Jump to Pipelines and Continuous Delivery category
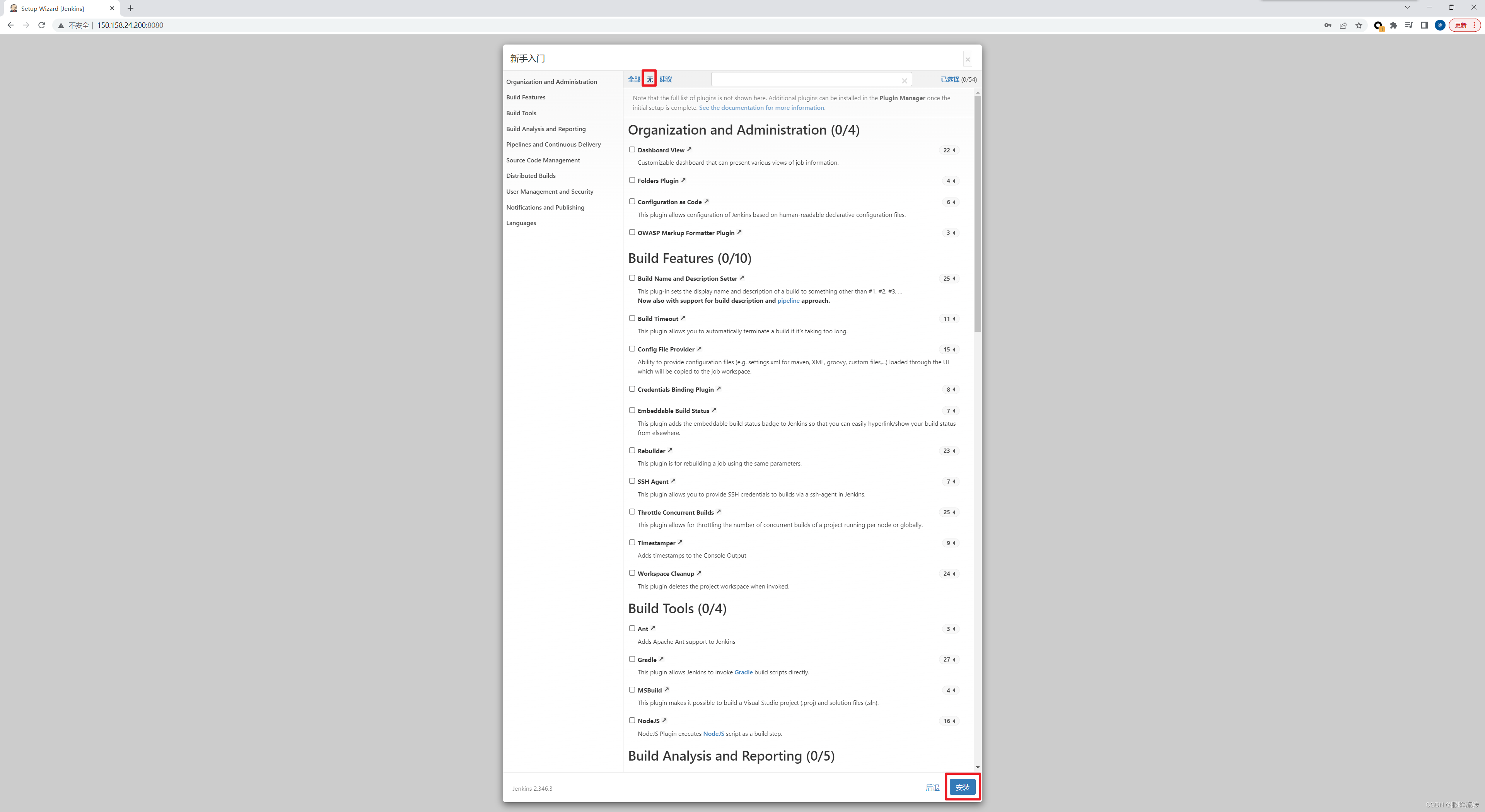The height and width of the screenshot is (812, 1485). pos(553,145)
